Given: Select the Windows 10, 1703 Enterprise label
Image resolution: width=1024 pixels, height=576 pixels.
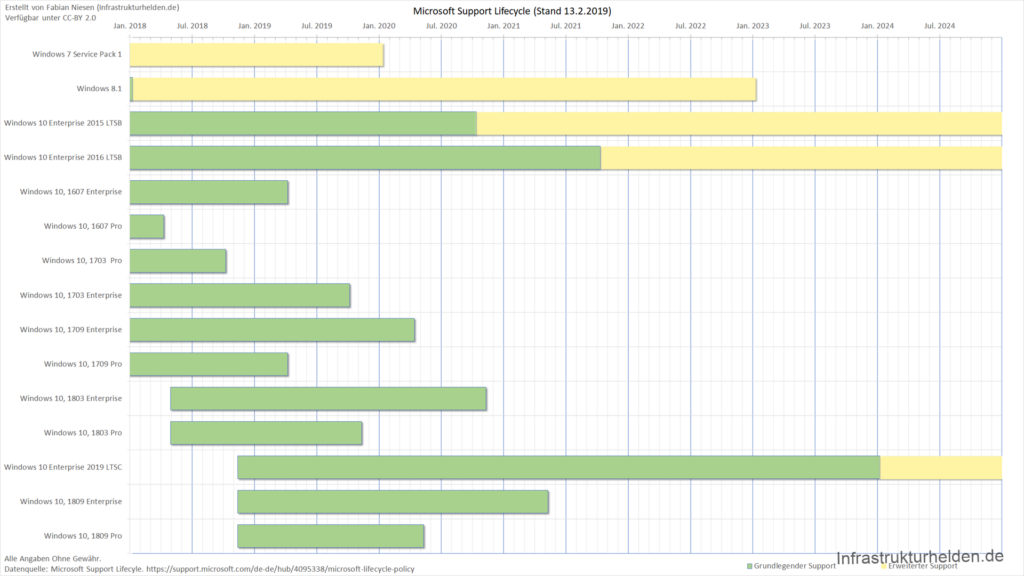Looking at the screenshot, I should (x=71, y=295).
